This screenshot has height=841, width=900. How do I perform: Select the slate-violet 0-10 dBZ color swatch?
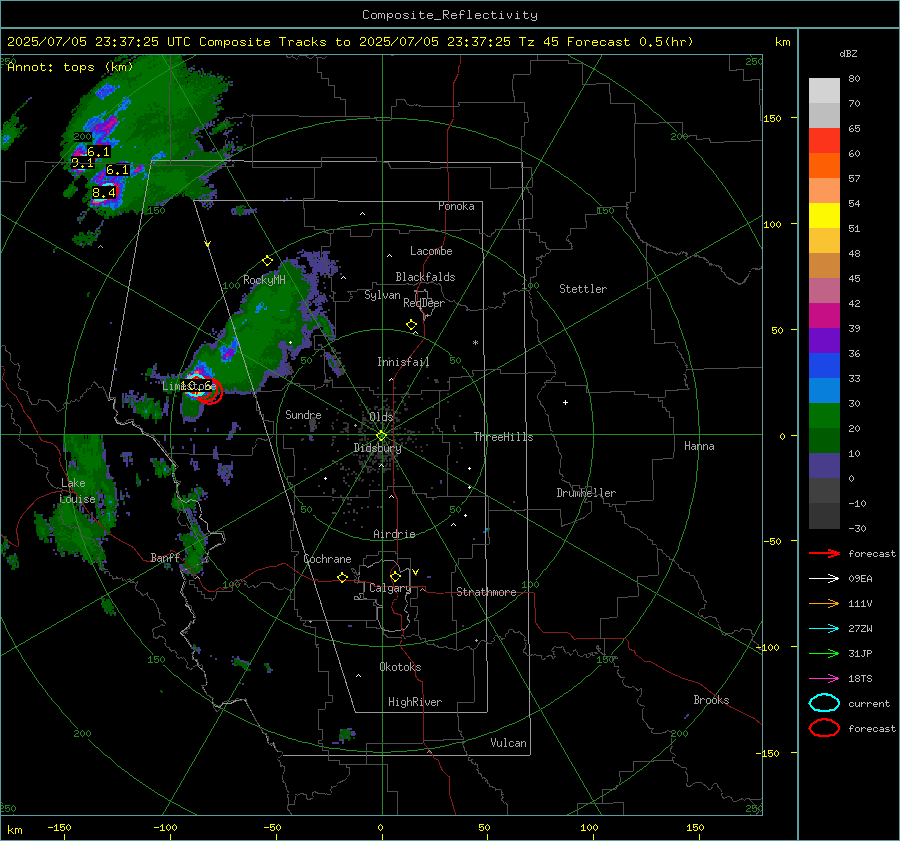point(824,466)
